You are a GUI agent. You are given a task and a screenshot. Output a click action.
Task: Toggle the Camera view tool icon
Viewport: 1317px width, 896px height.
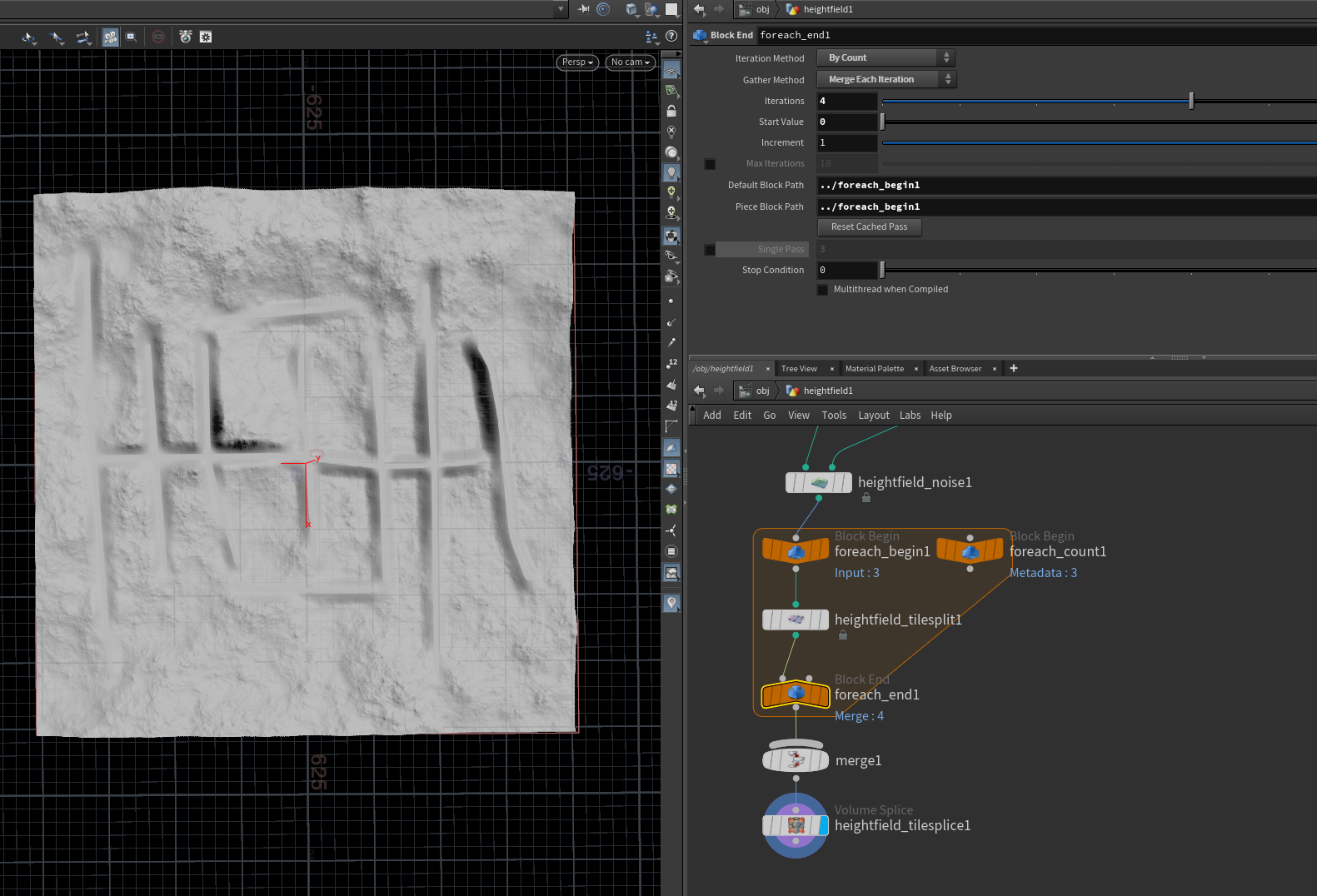[x=110, y=37]
